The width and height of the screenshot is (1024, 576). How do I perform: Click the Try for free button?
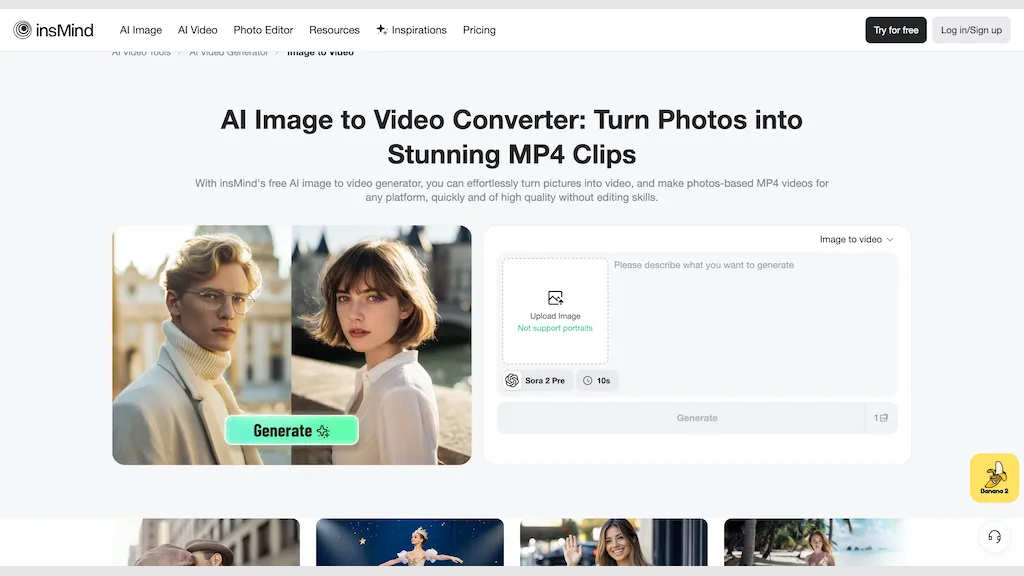click(896, 30)
